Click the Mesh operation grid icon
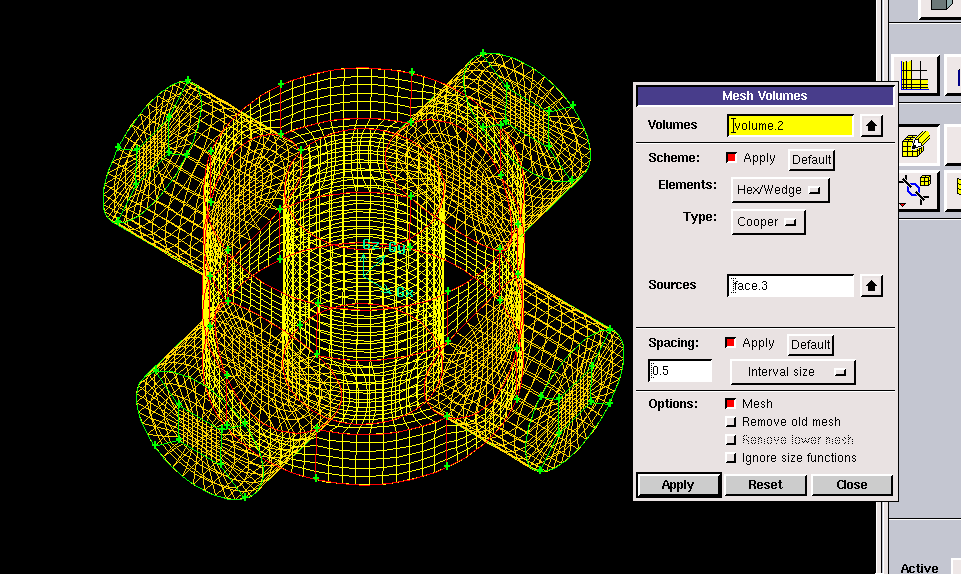The width and height of the screenshot is (961, 574). [x=915, y=77]
